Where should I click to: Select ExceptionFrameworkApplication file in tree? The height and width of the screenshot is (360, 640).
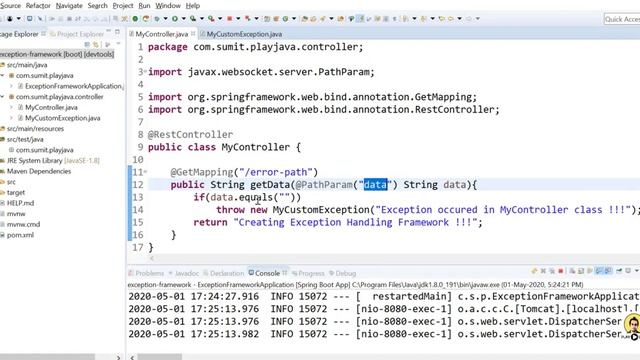73,86
